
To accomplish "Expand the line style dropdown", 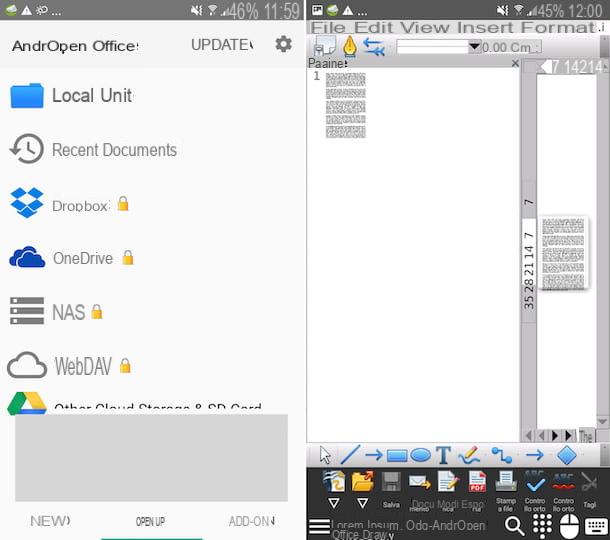I will pyautogui.click(x=474, y=47).
